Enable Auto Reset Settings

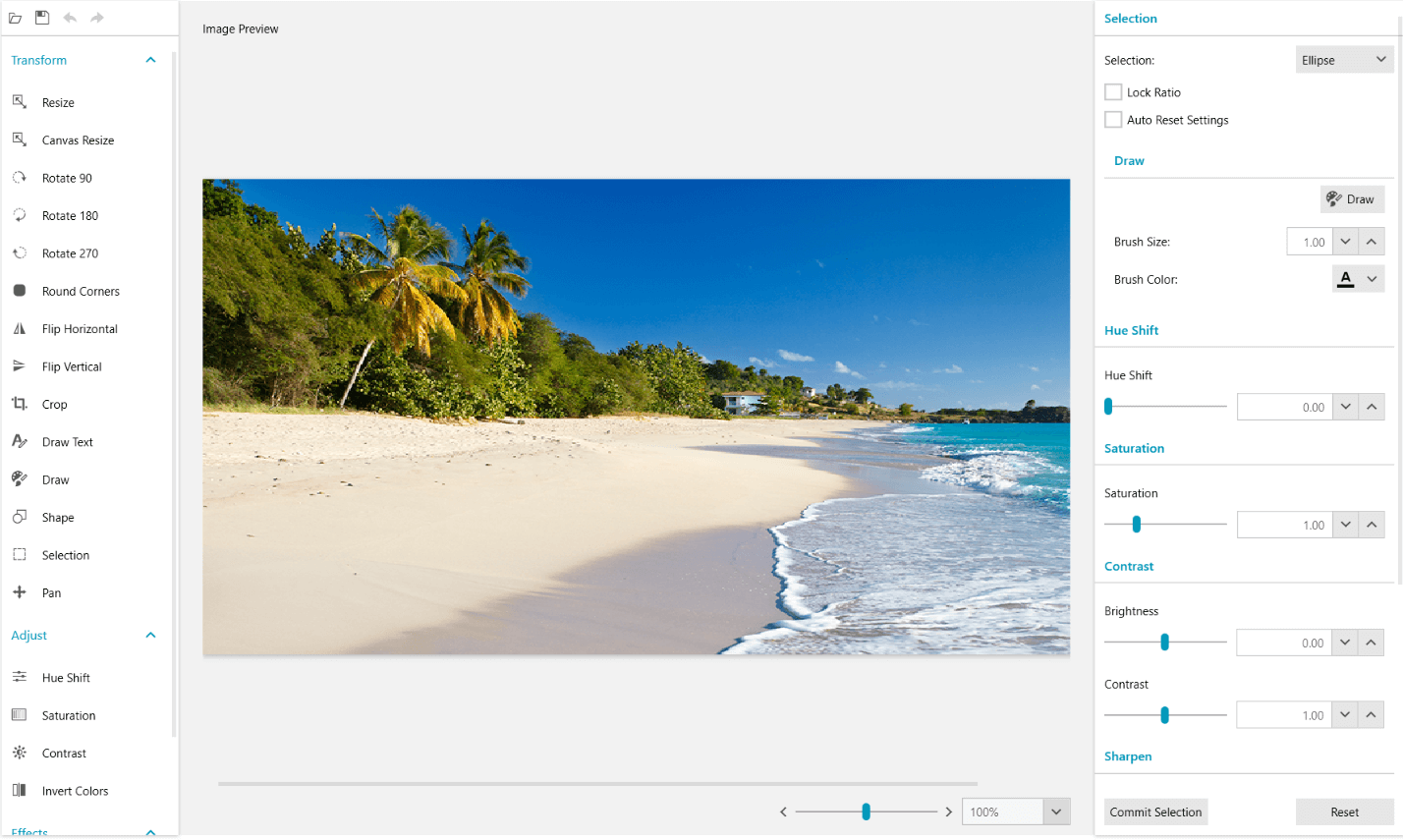point(1113,119)
